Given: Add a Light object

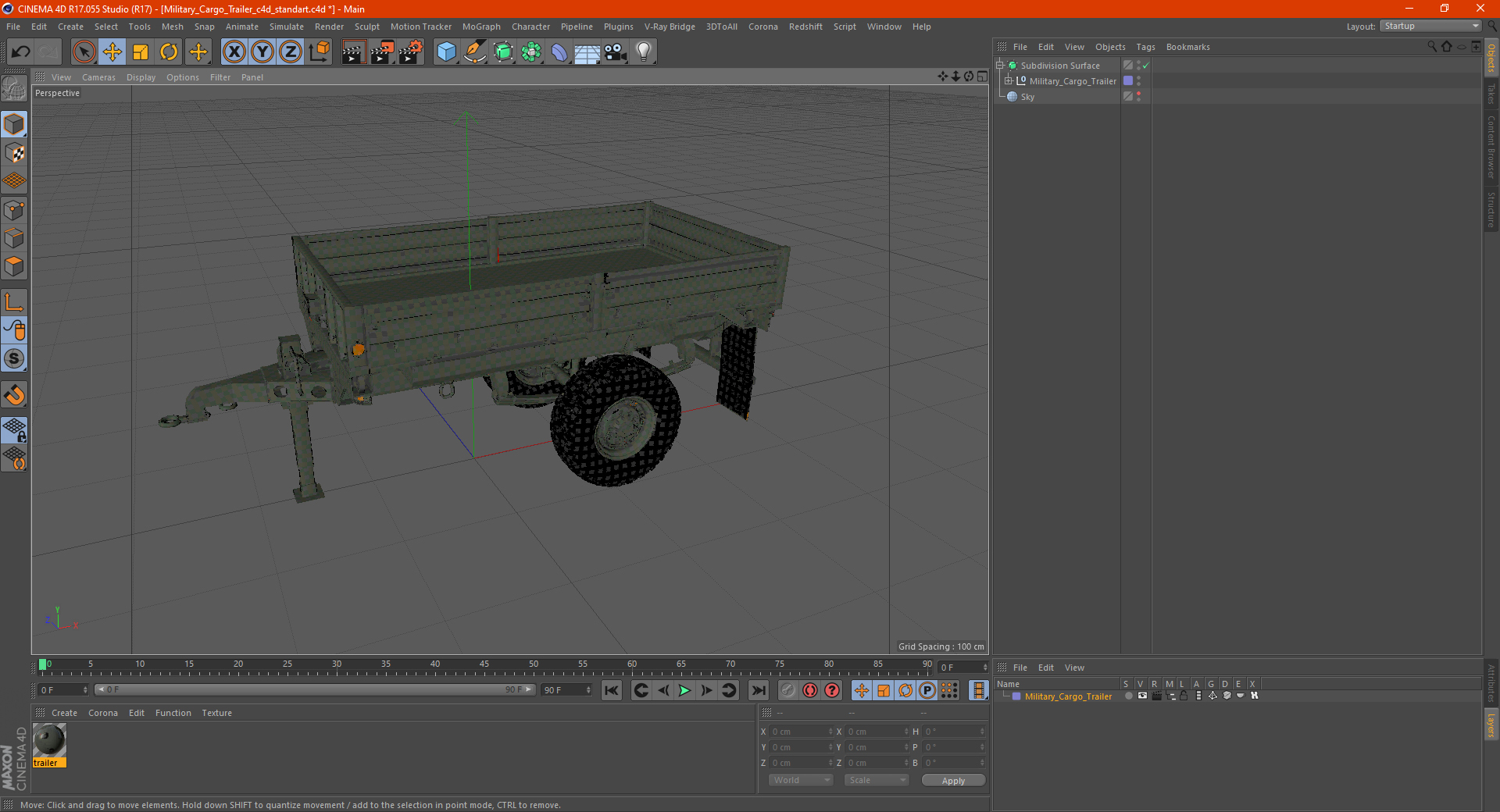Looking at the screenshot, I should pyautogui.click(x=644, y=52).
